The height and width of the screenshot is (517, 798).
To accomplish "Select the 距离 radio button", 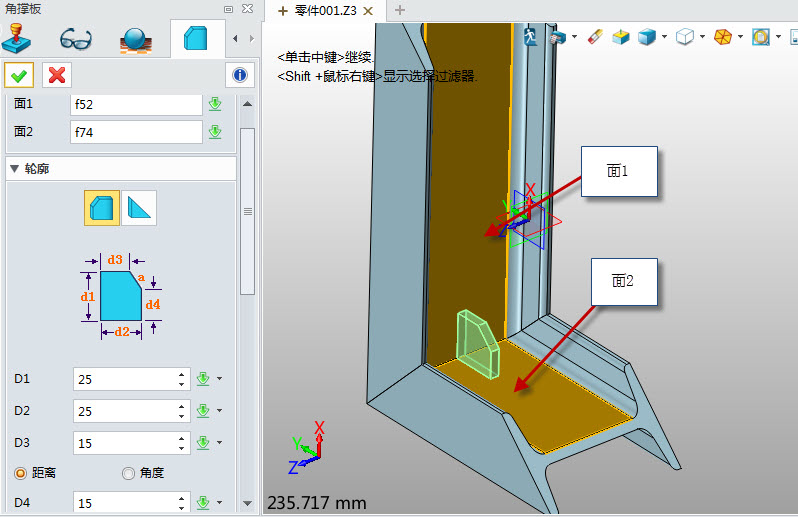I will tap(20, 473).
